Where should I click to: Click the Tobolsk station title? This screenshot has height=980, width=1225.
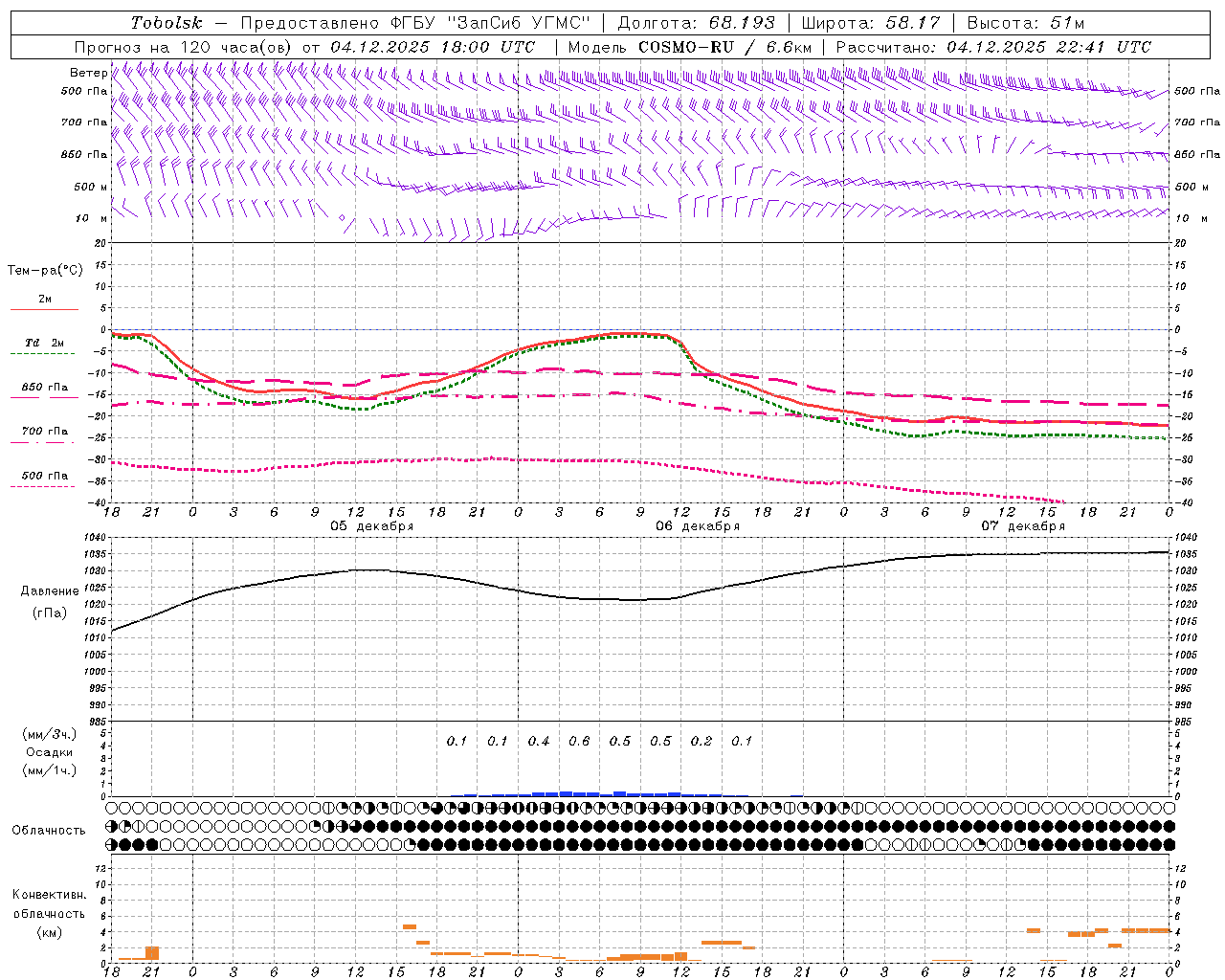tap(167, 23)
